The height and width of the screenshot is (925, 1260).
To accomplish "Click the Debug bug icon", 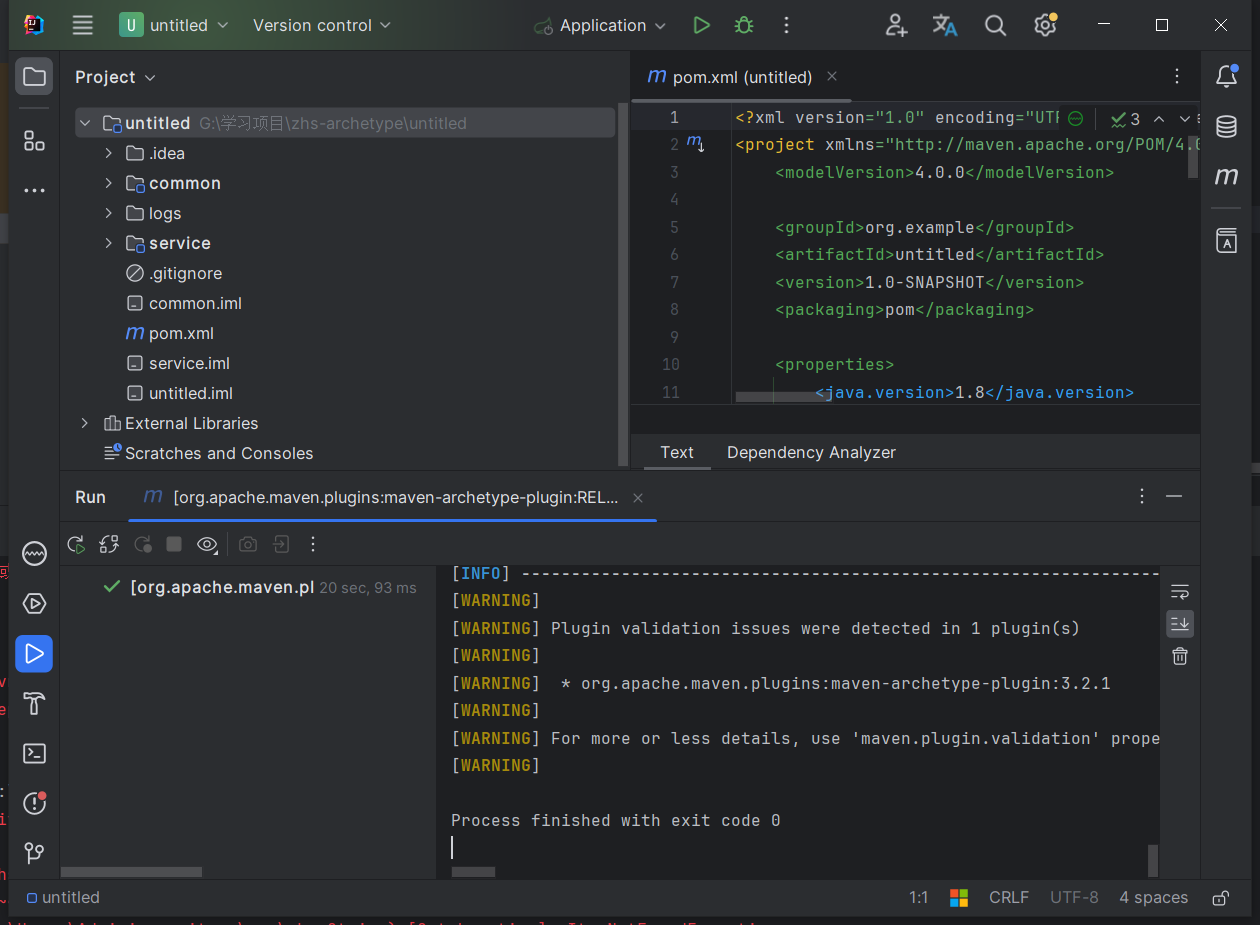I will tap(744, 26).
